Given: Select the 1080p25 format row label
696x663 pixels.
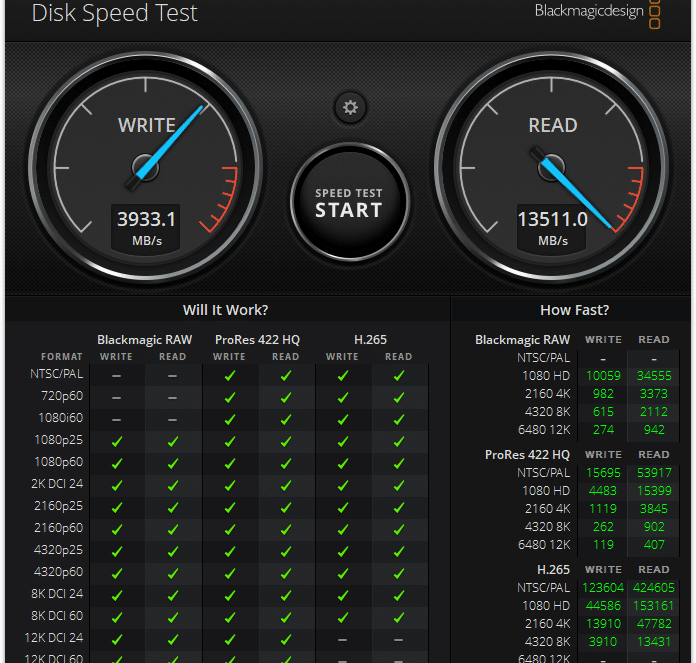Looking at the screenshot, I should coord(59,440).
